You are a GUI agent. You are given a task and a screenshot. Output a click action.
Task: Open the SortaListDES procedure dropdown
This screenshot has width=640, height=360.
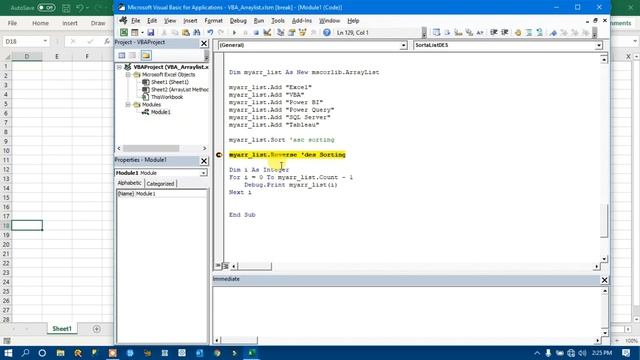pos(598,45)
